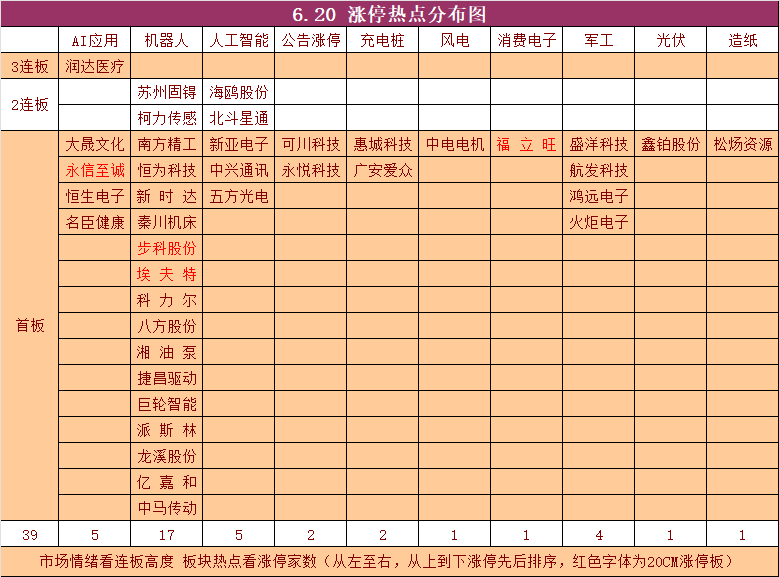The height and width of the screenshot is (577, 779).
Task: Click the cell 派斯林
Action: 166,430
